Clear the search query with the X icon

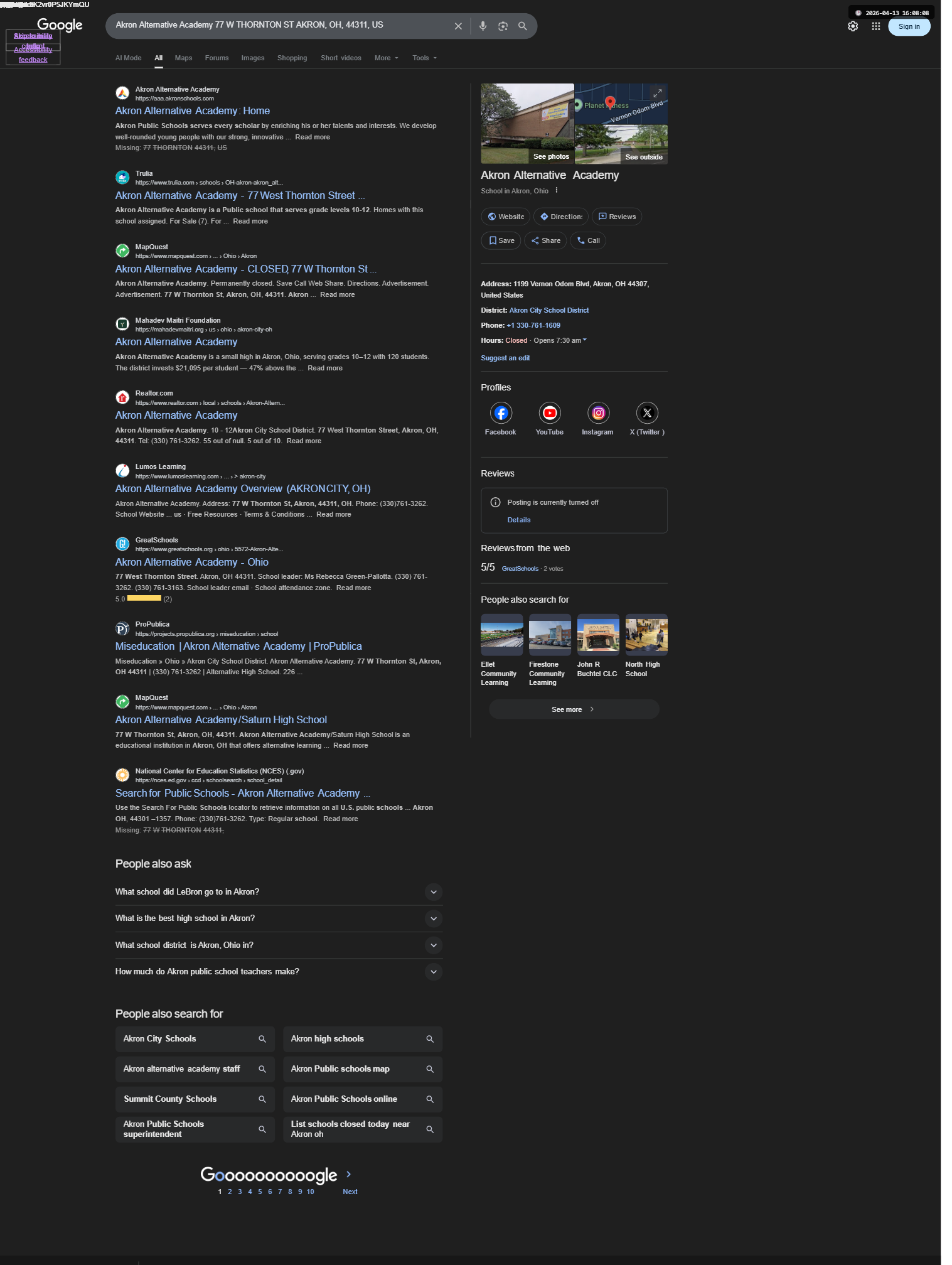[x=458, y=26]
